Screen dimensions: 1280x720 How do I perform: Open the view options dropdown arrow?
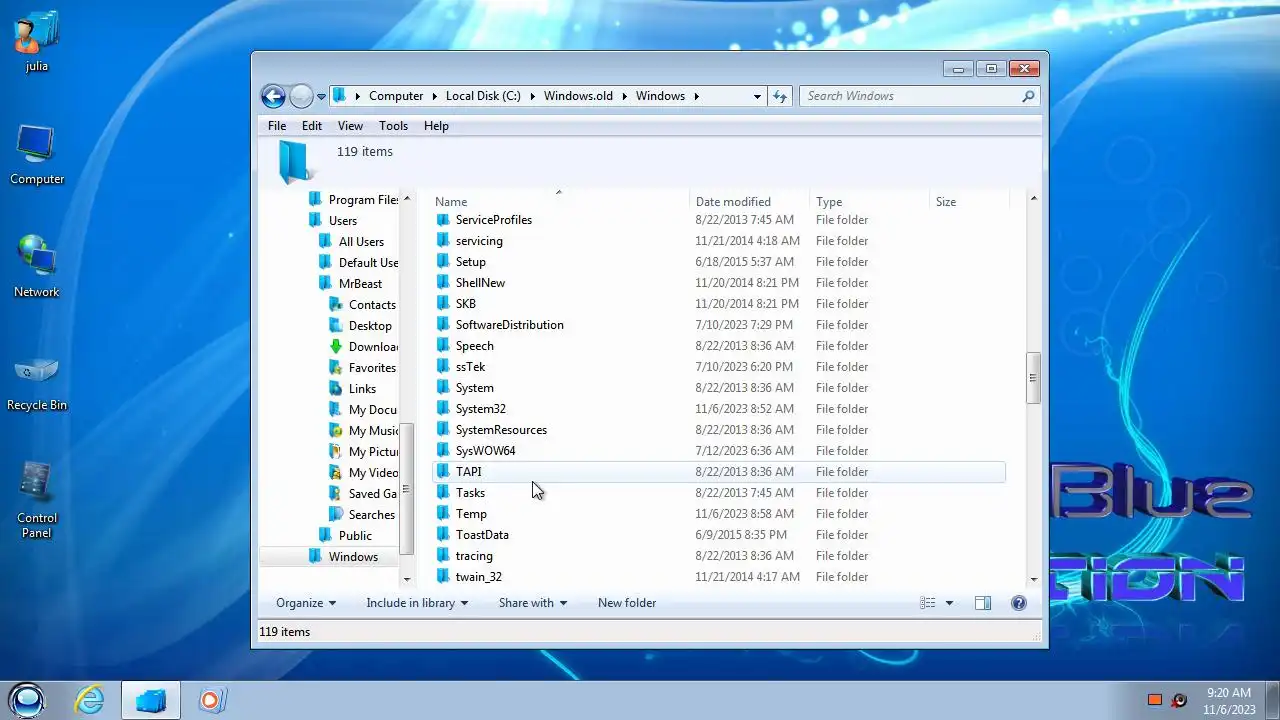tap(949, 603)
